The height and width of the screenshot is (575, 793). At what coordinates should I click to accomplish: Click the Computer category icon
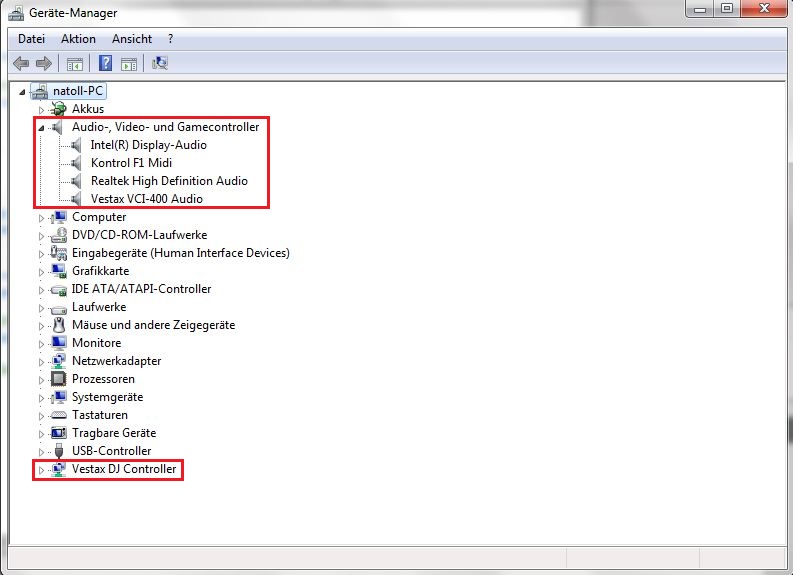[x=59, y=217]
